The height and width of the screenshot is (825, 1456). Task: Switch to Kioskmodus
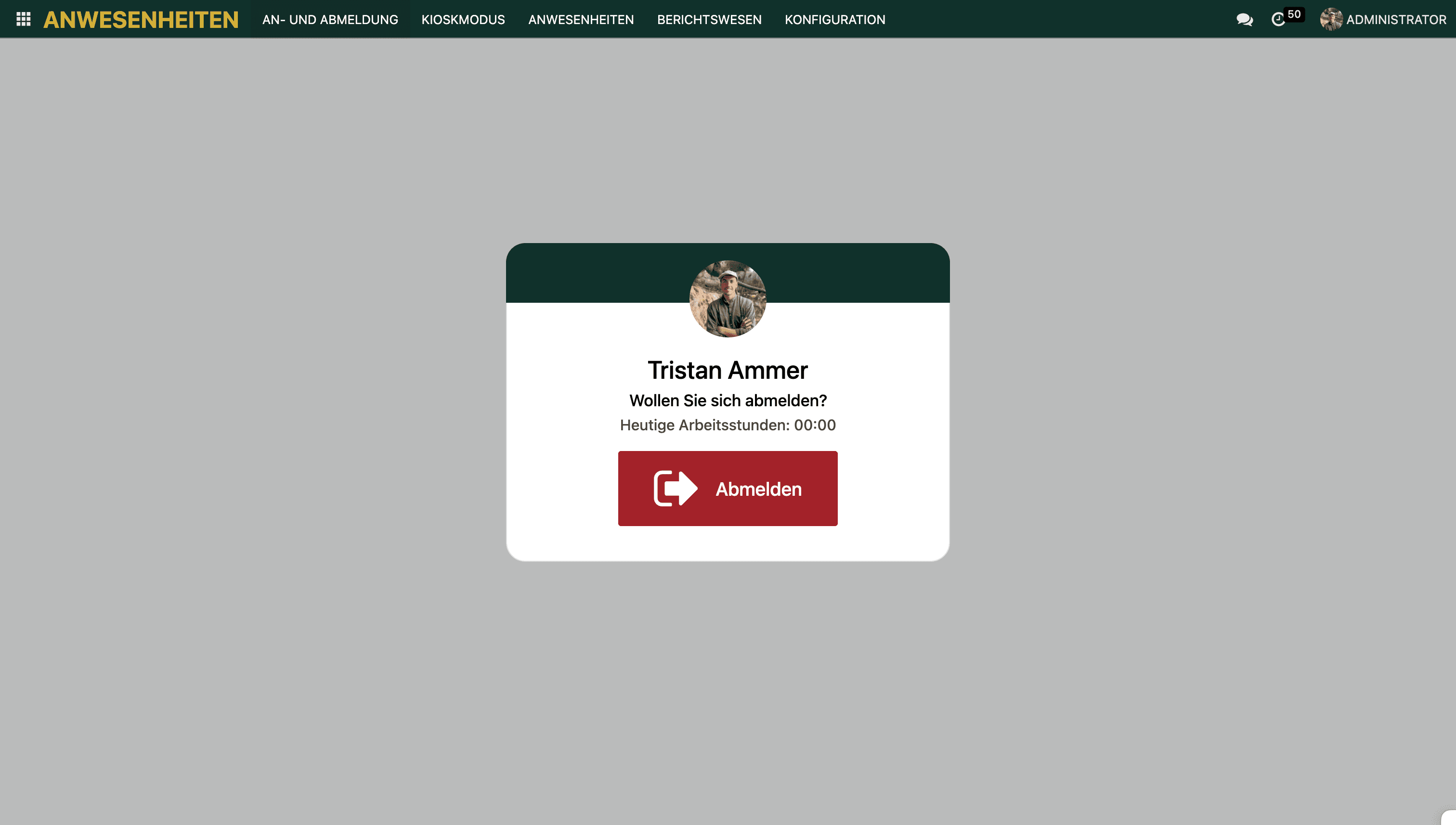click(463, 20)
